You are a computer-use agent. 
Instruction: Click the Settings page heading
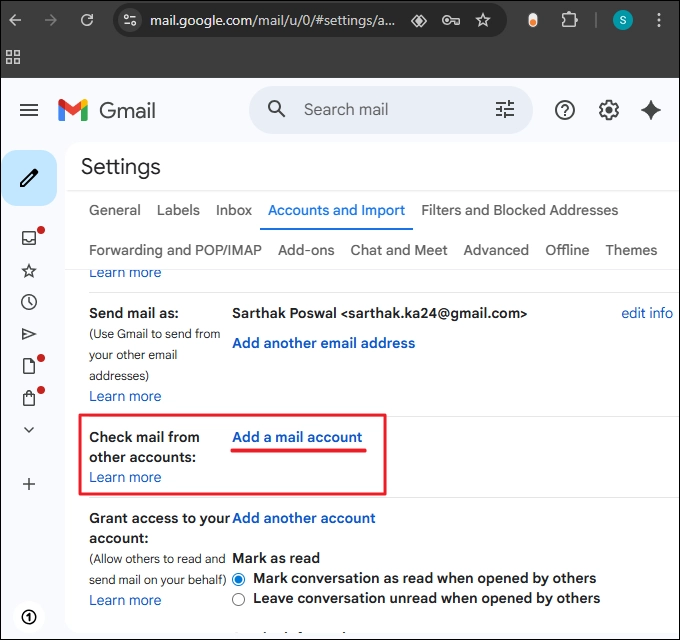[x=121, y=167]
